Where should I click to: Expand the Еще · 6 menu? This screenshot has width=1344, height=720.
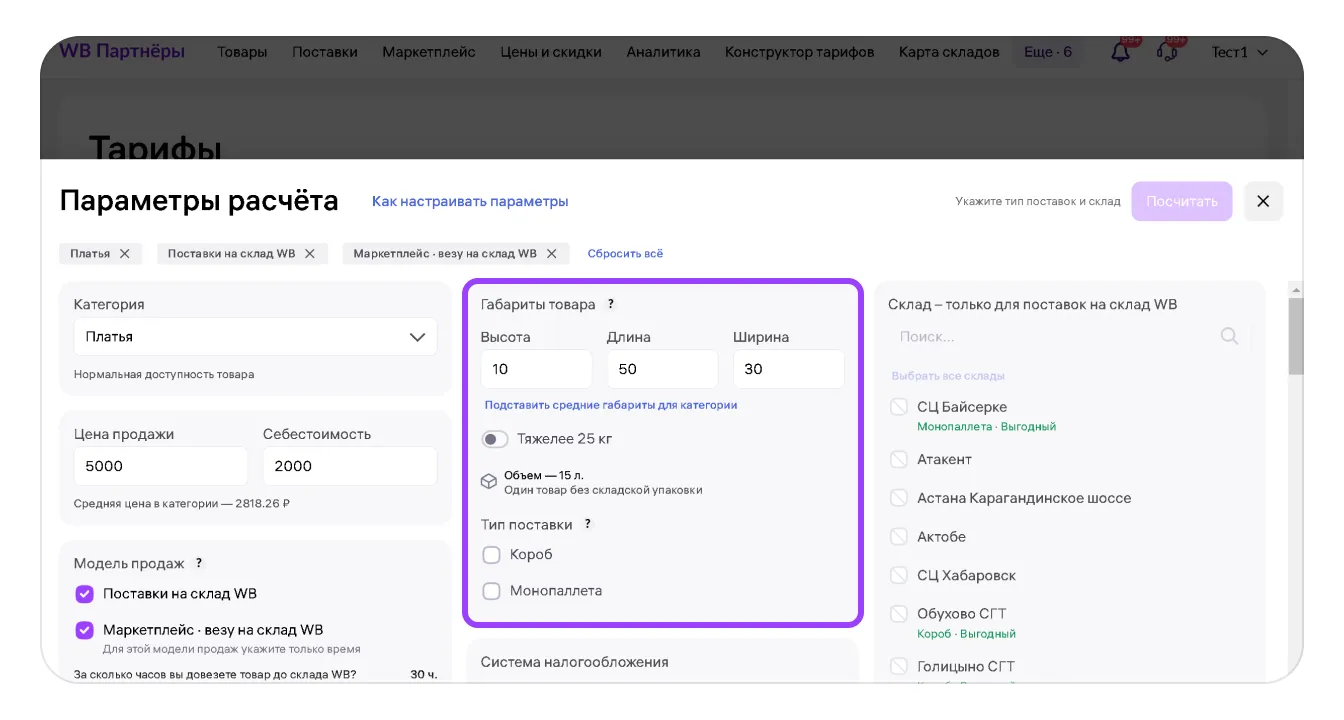pos(1048,52)
